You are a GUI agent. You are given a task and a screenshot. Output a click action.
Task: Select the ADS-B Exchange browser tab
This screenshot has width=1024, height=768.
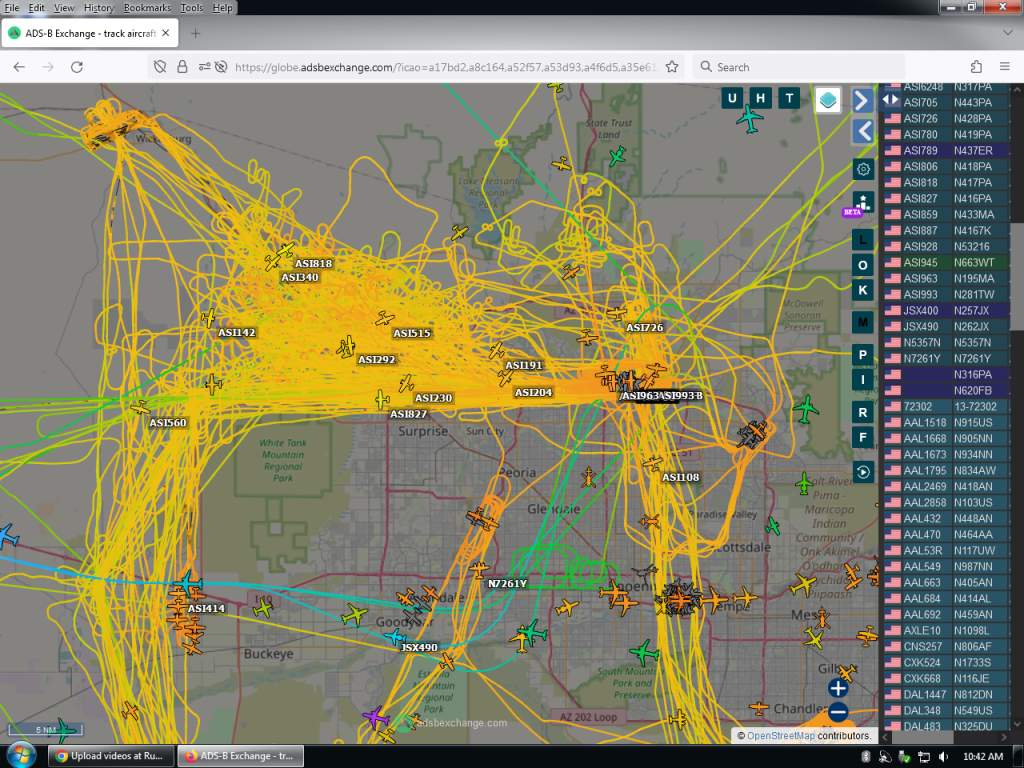click(x=89, y=33)
